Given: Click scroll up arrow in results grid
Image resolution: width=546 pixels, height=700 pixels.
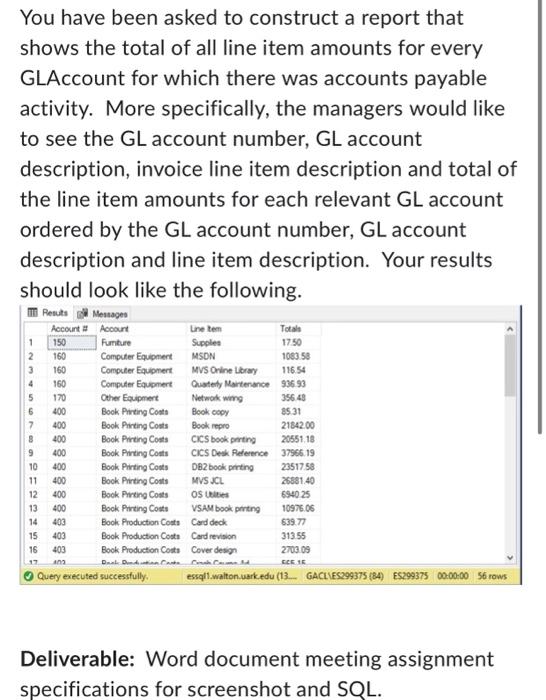Looking at the screenshot, I should (510, 329).
